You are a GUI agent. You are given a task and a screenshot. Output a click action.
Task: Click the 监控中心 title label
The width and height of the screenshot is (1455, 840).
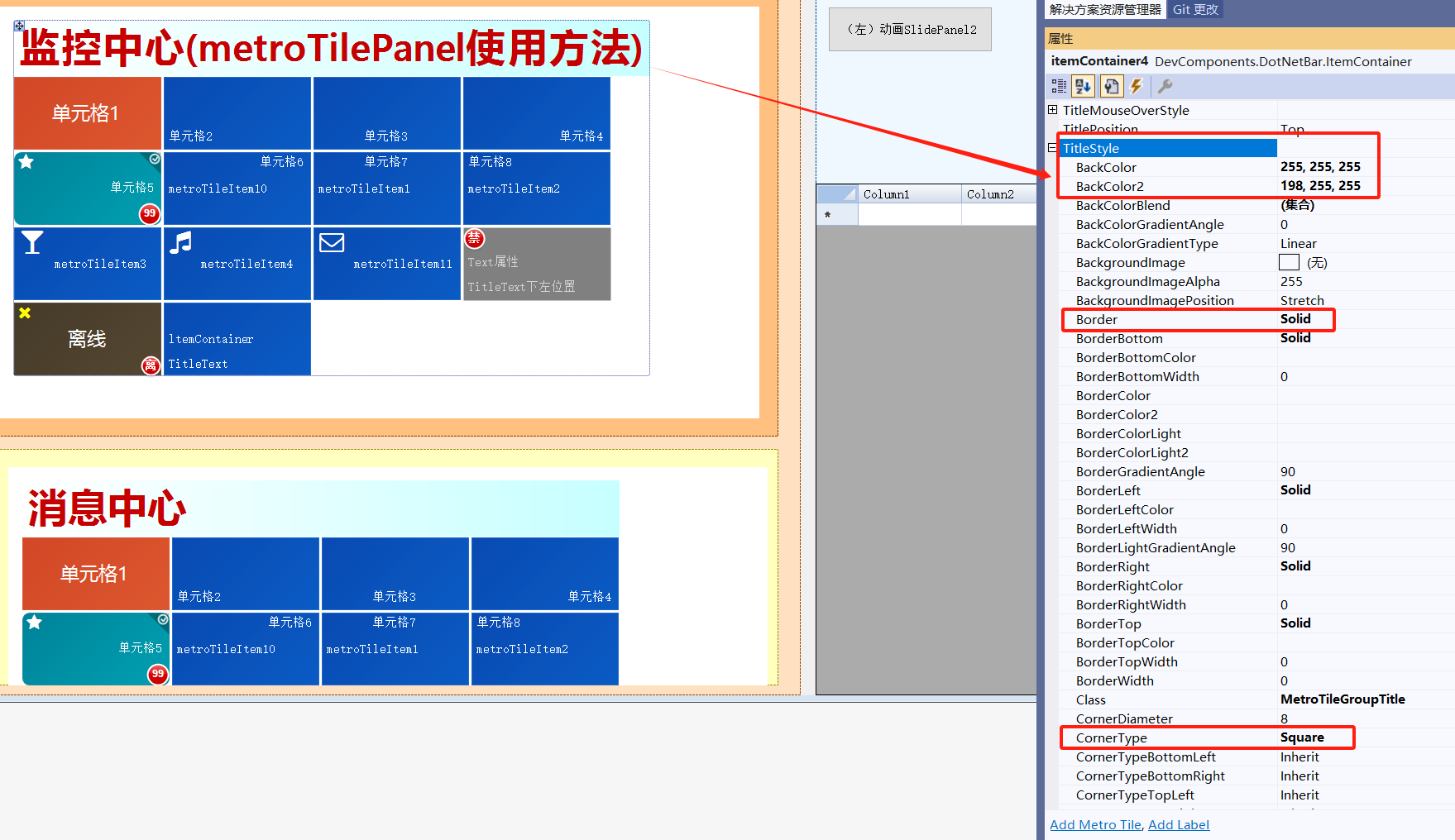(332, 49)
